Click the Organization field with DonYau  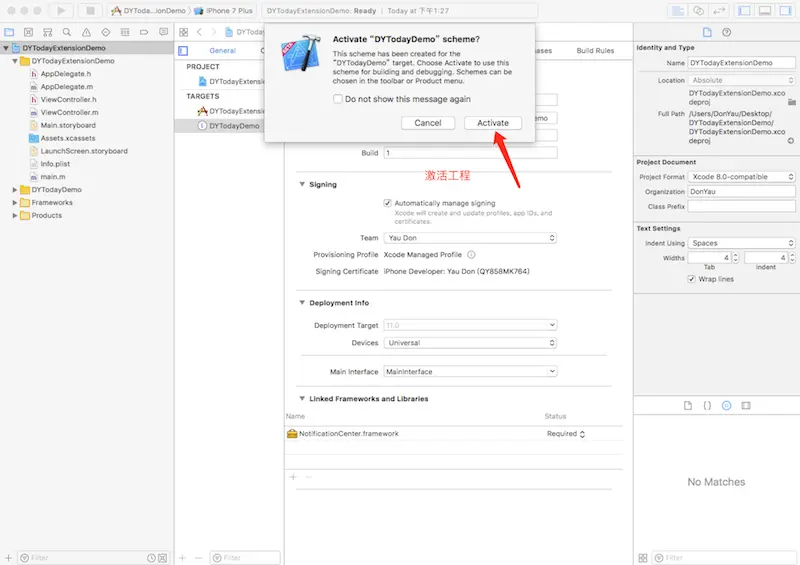pos(741,191)
